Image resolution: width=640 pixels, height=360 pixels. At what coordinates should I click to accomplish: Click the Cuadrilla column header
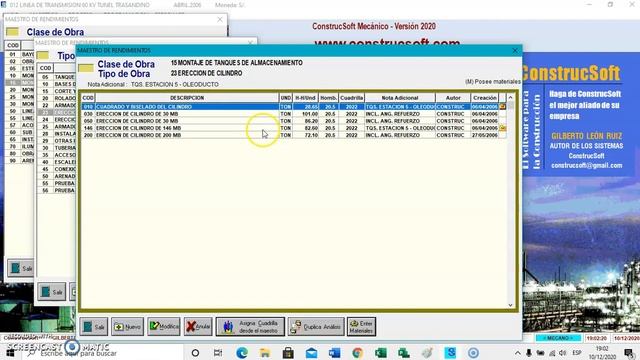[351, 98]
